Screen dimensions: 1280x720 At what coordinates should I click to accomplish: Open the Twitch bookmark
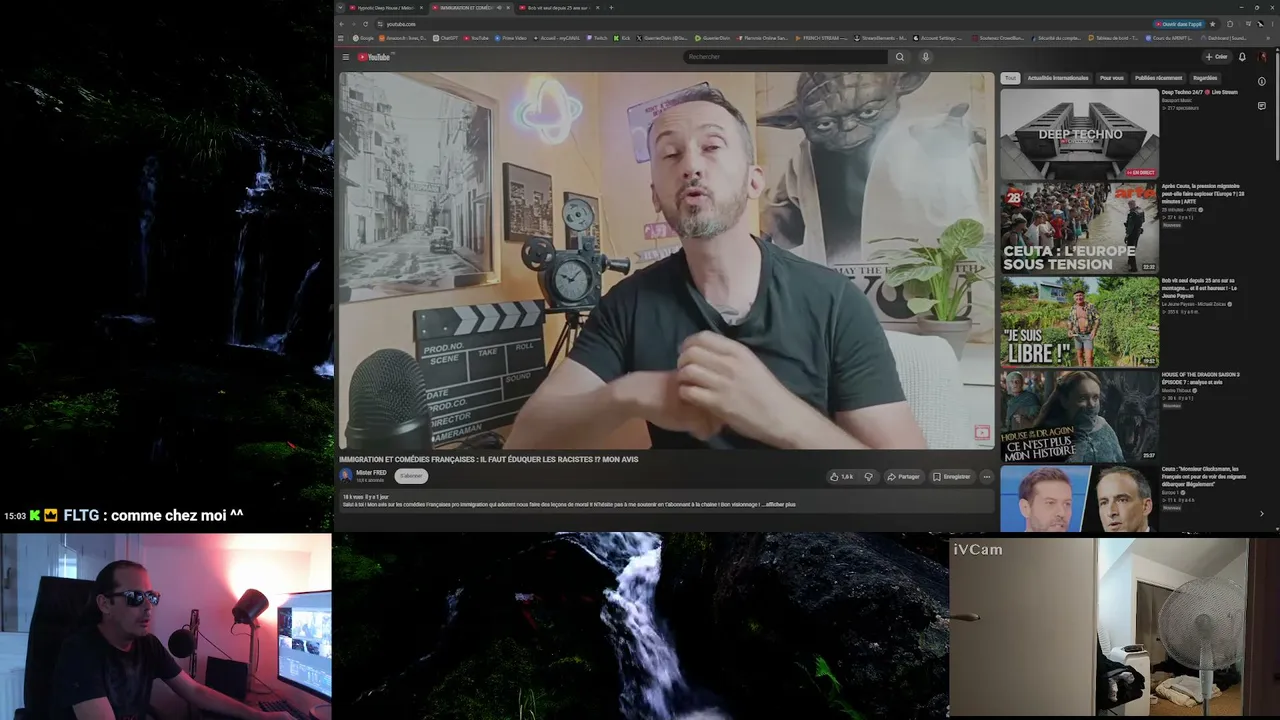pos(597,38)
